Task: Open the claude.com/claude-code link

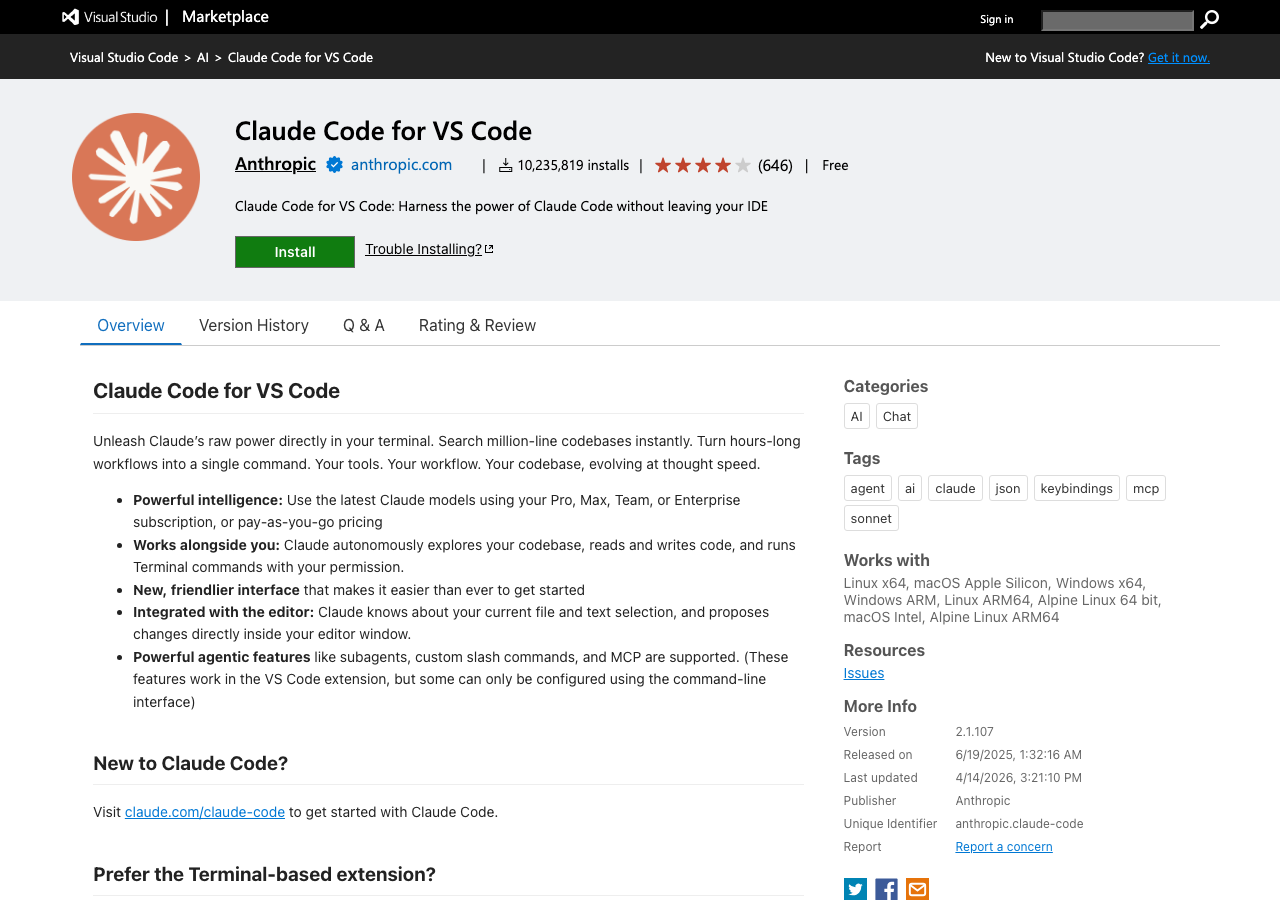Action: click(205, 812)
